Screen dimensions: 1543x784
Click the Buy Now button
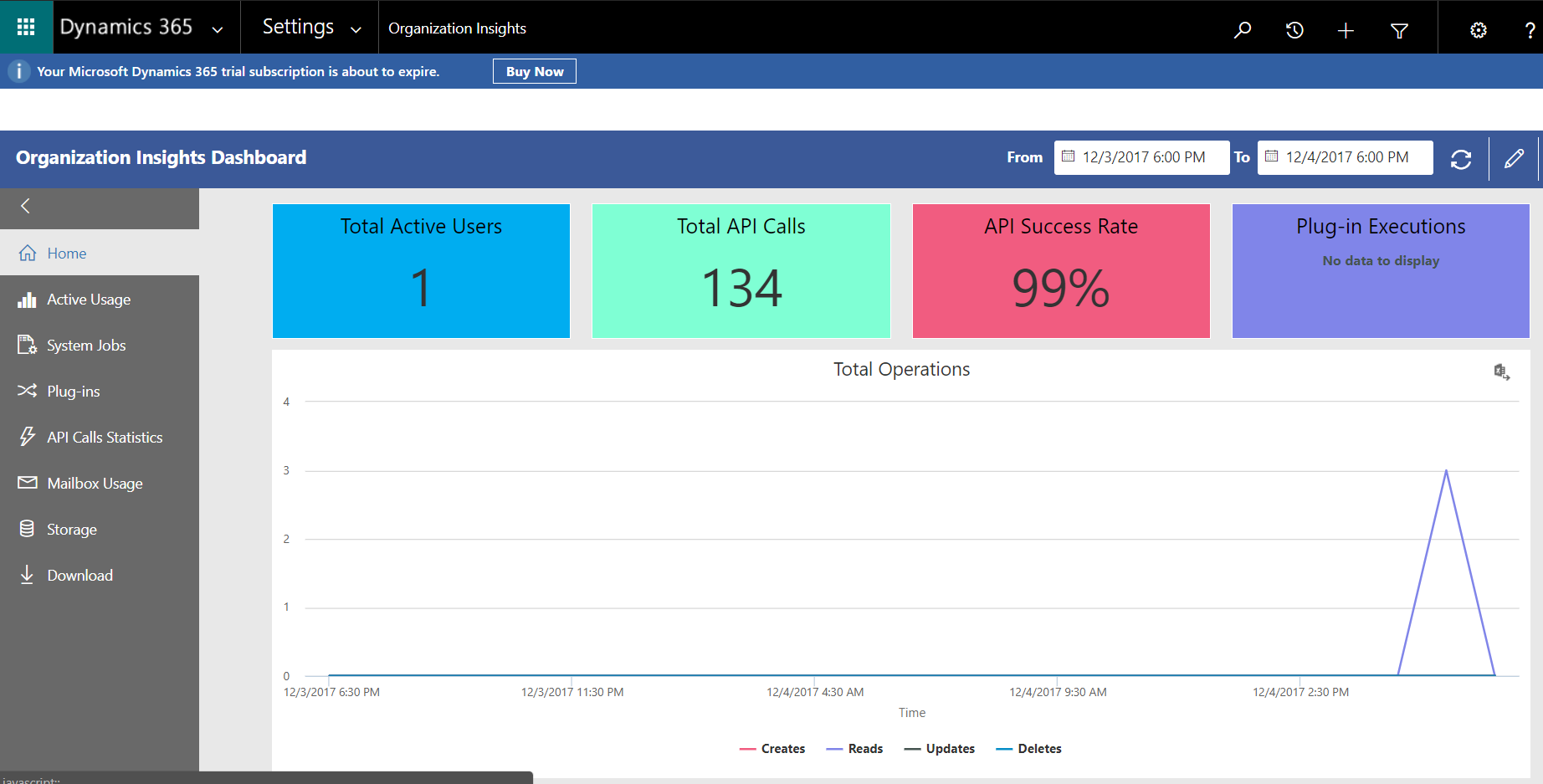534,70
